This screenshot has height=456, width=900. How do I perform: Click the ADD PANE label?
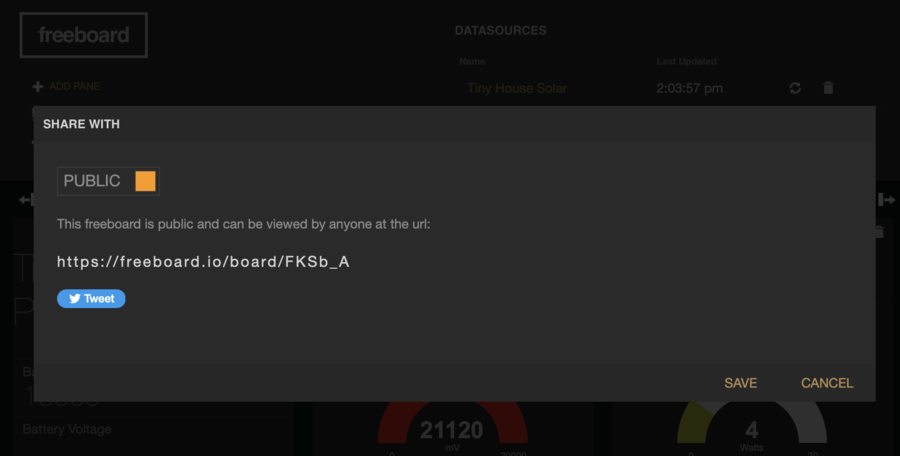(75, 87)
